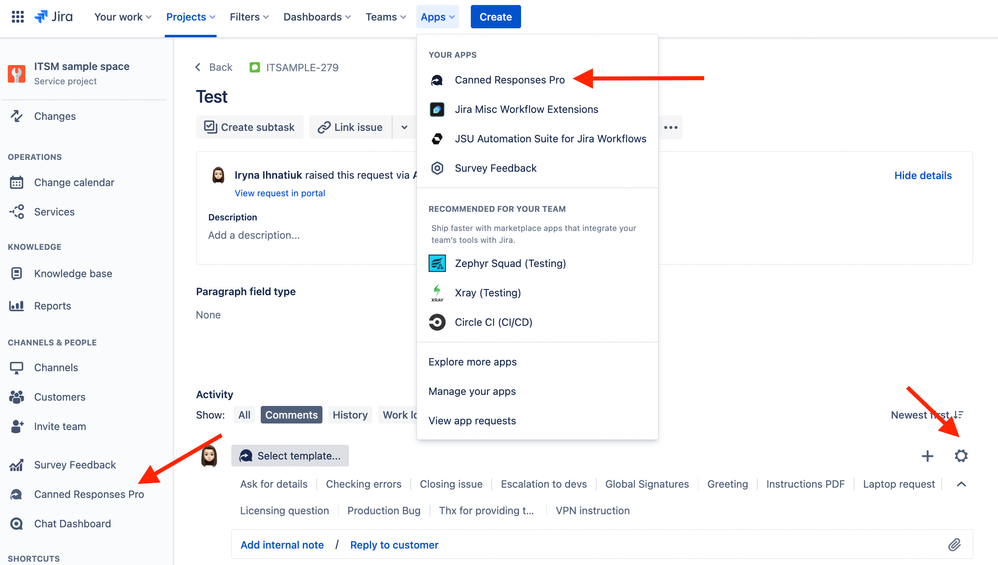Screen dimensions: 998x565
Task: Open Channels monitor icon in sidebar
Action: [x=17, y=368]
